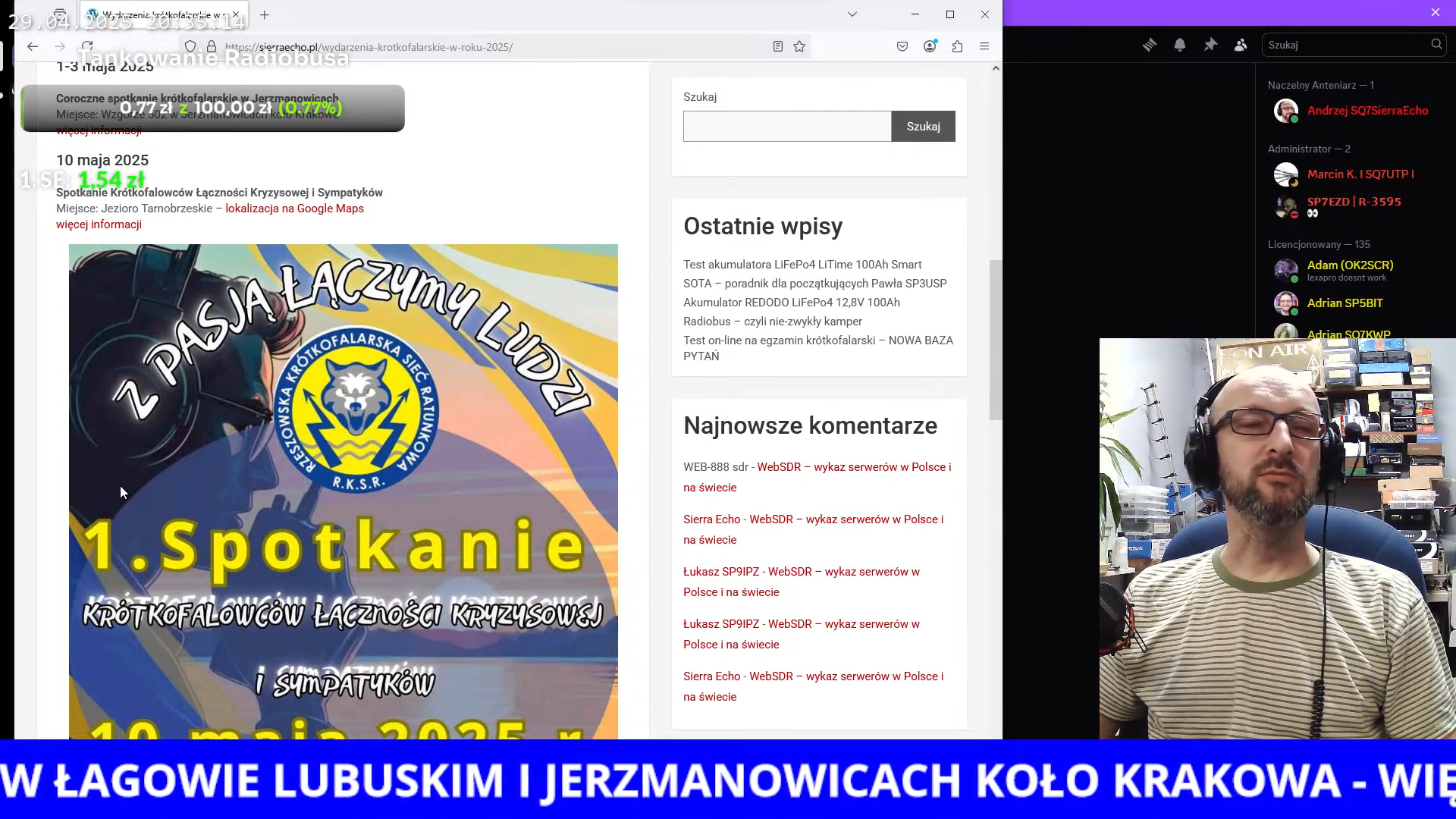Open Discord pinned messages icon

(x=1210, y=45)
